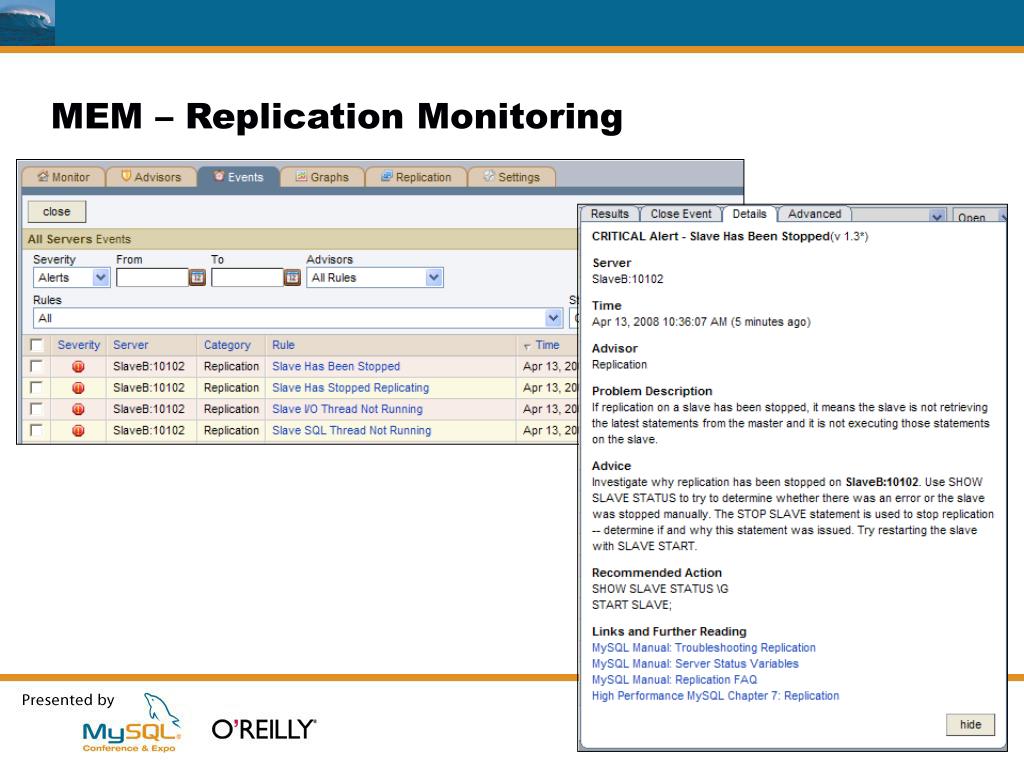This screenshot has height=768, width=1024.
Task: Select the Details tab in popup
Action: [x=749, y=214]
